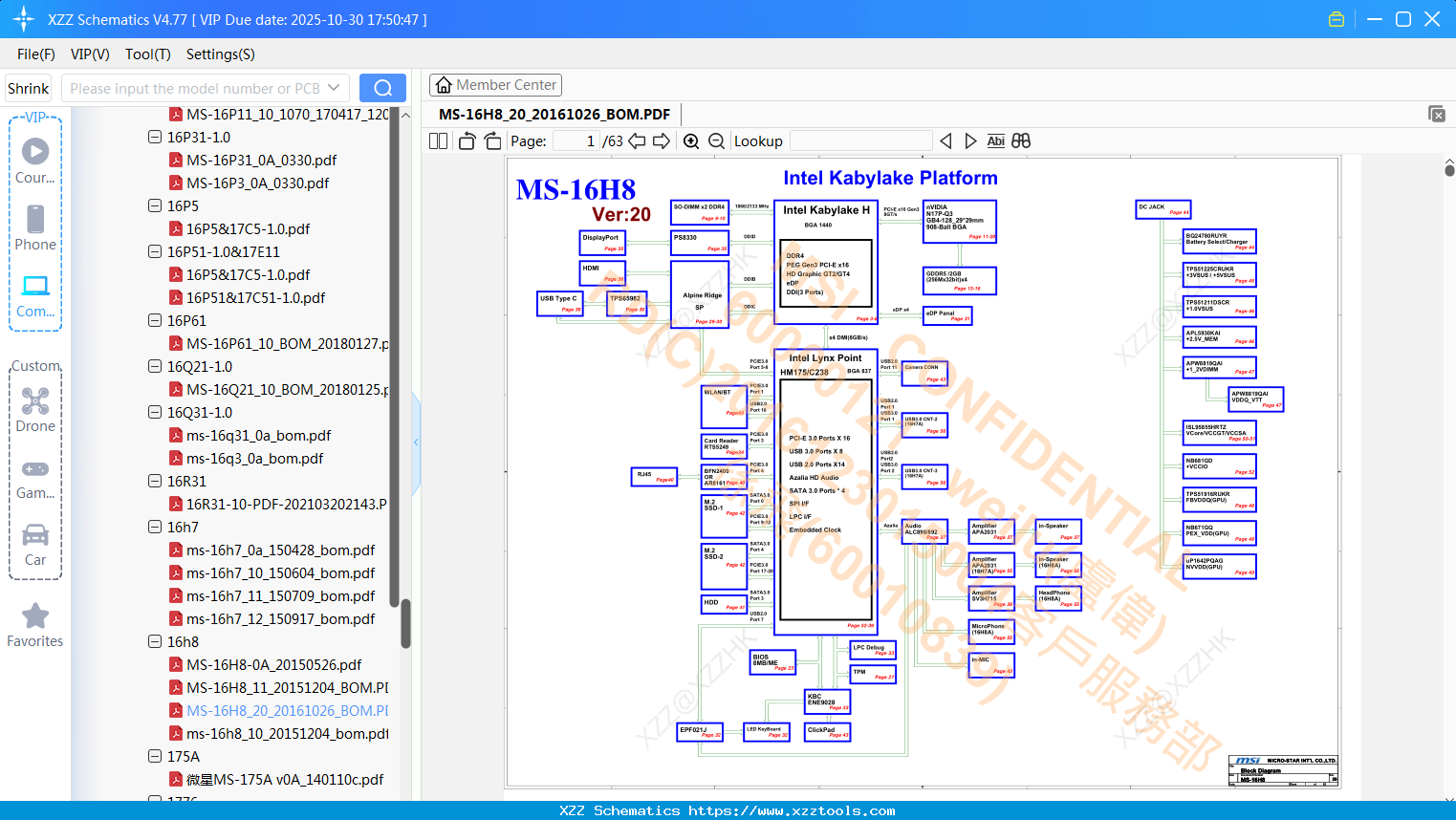Click the Page number field
1456x820 pixels.
point(576,141)
